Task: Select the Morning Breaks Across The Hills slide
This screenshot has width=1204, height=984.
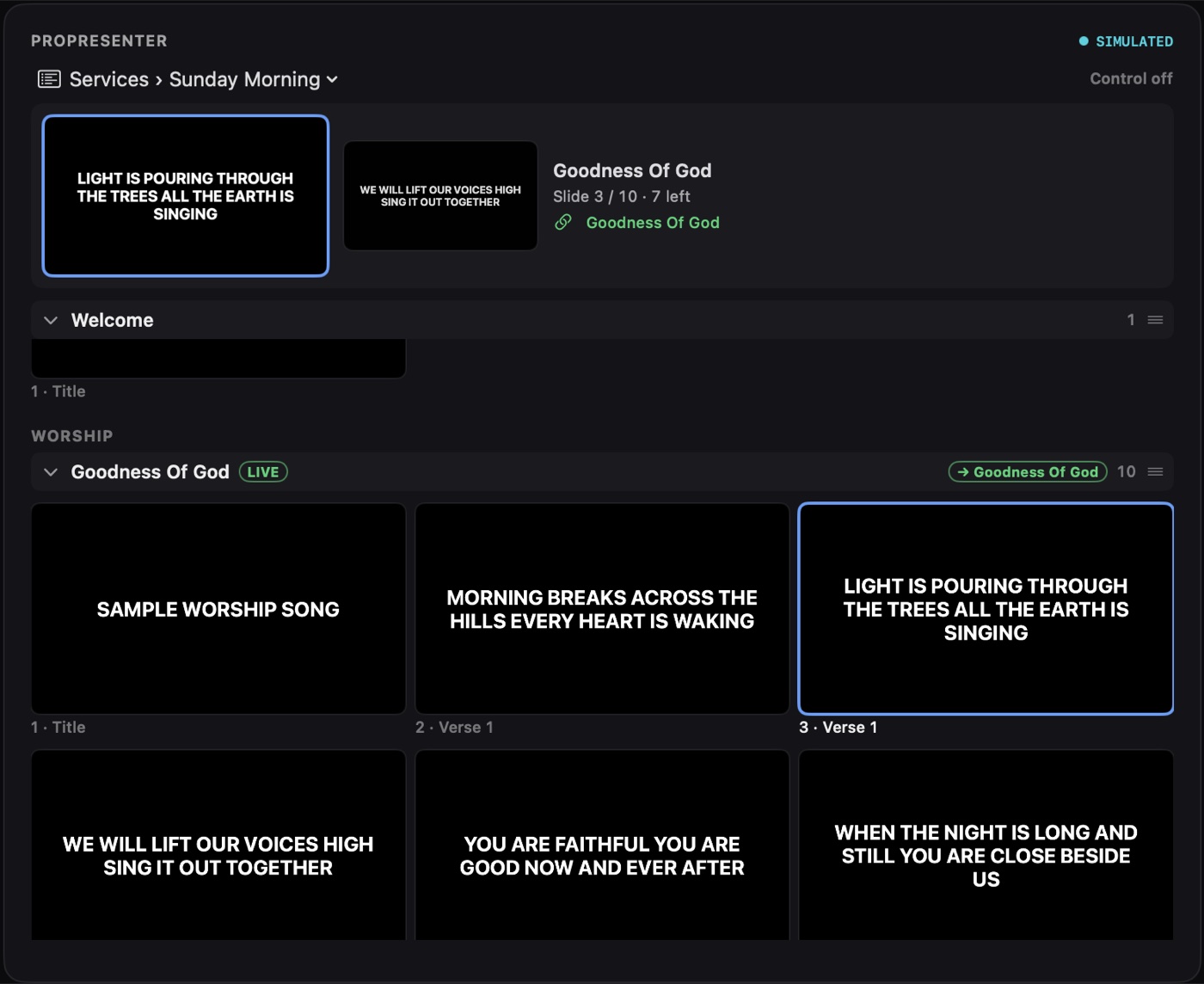Action: click(602, 609)
